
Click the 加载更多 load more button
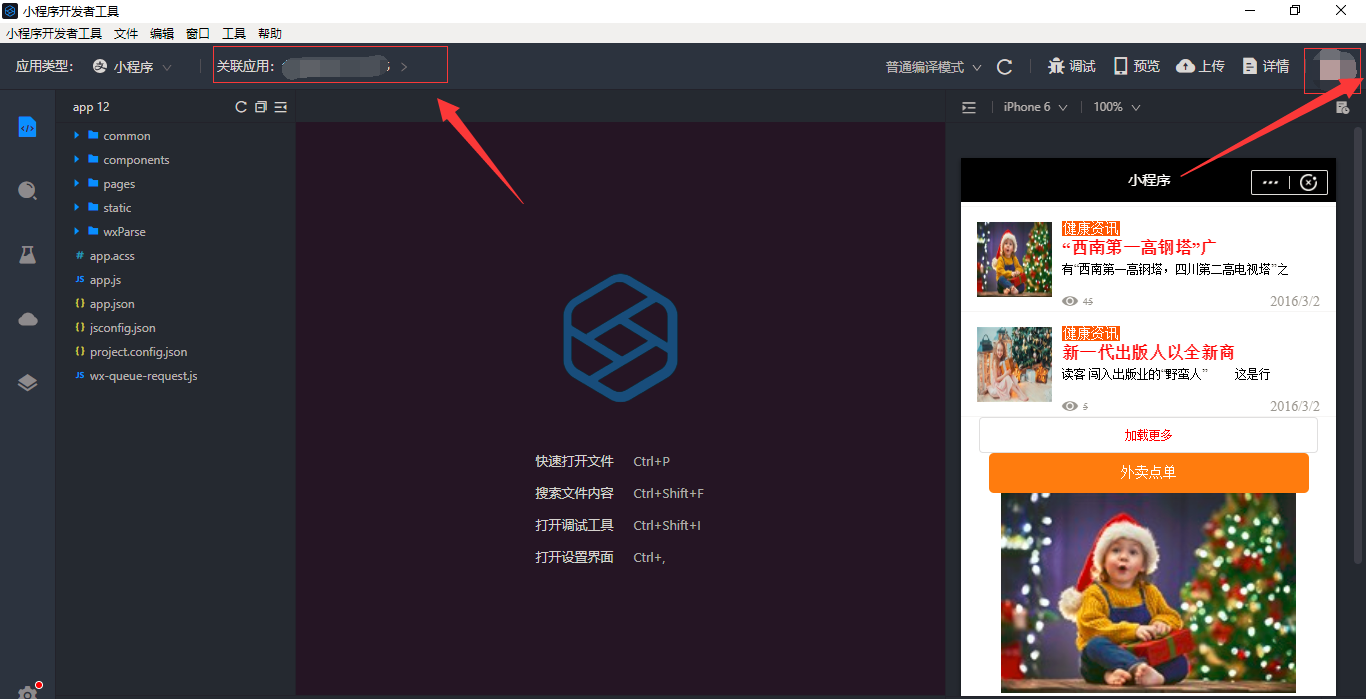coord(1148,435)
